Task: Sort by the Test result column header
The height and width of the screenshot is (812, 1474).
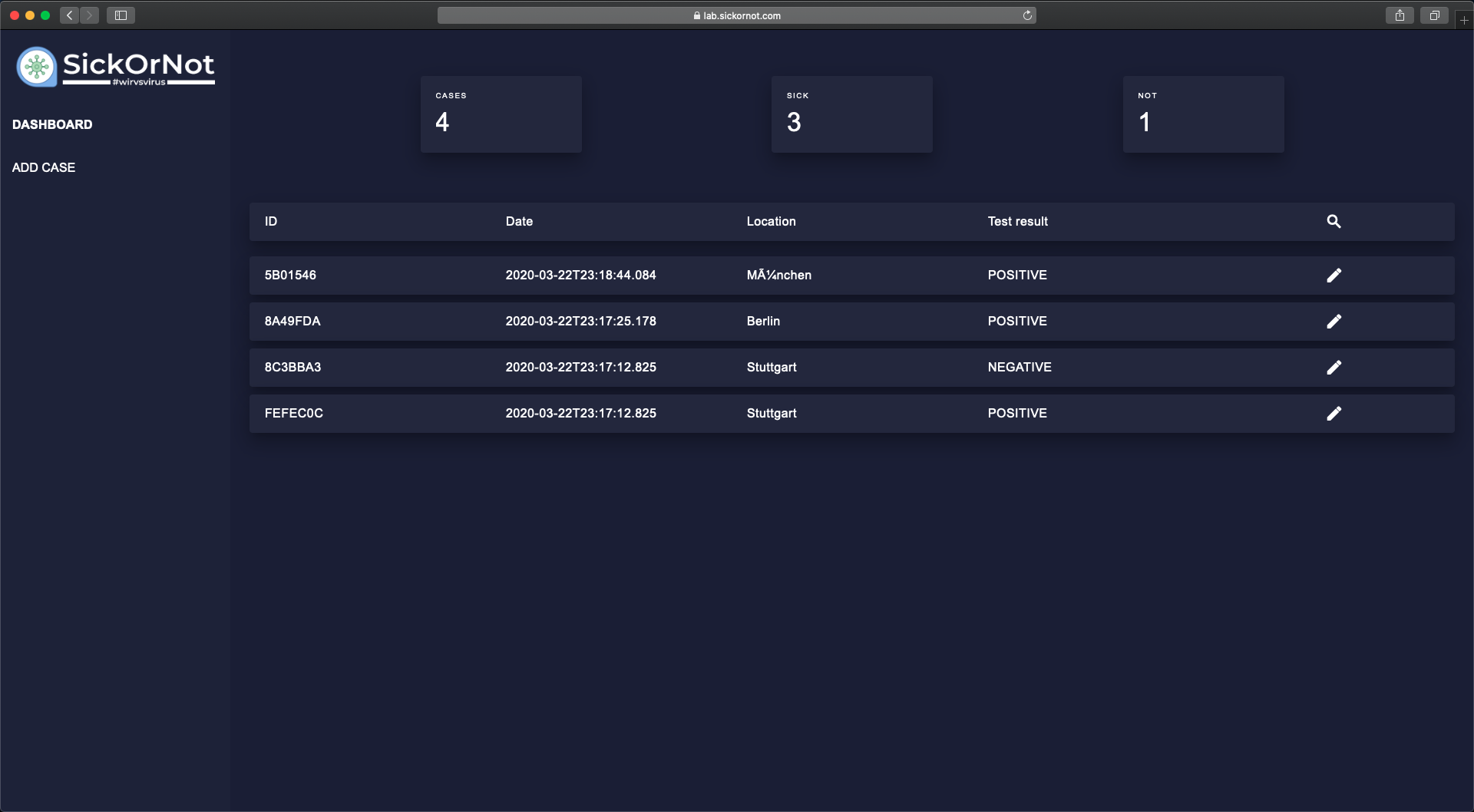Action: [1017, 221]
